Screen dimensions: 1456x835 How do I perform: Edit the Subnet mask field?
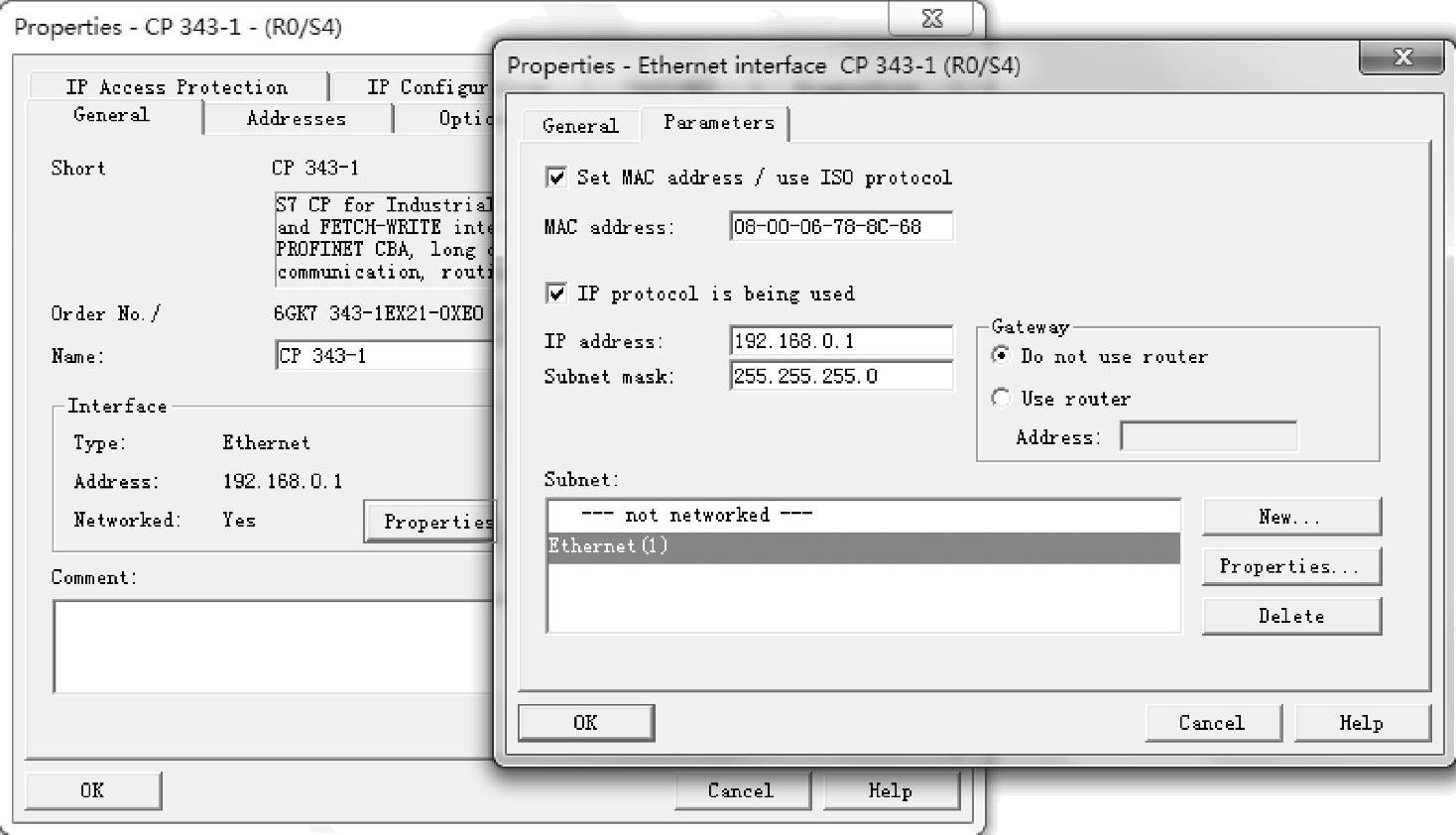click(840, 376)
